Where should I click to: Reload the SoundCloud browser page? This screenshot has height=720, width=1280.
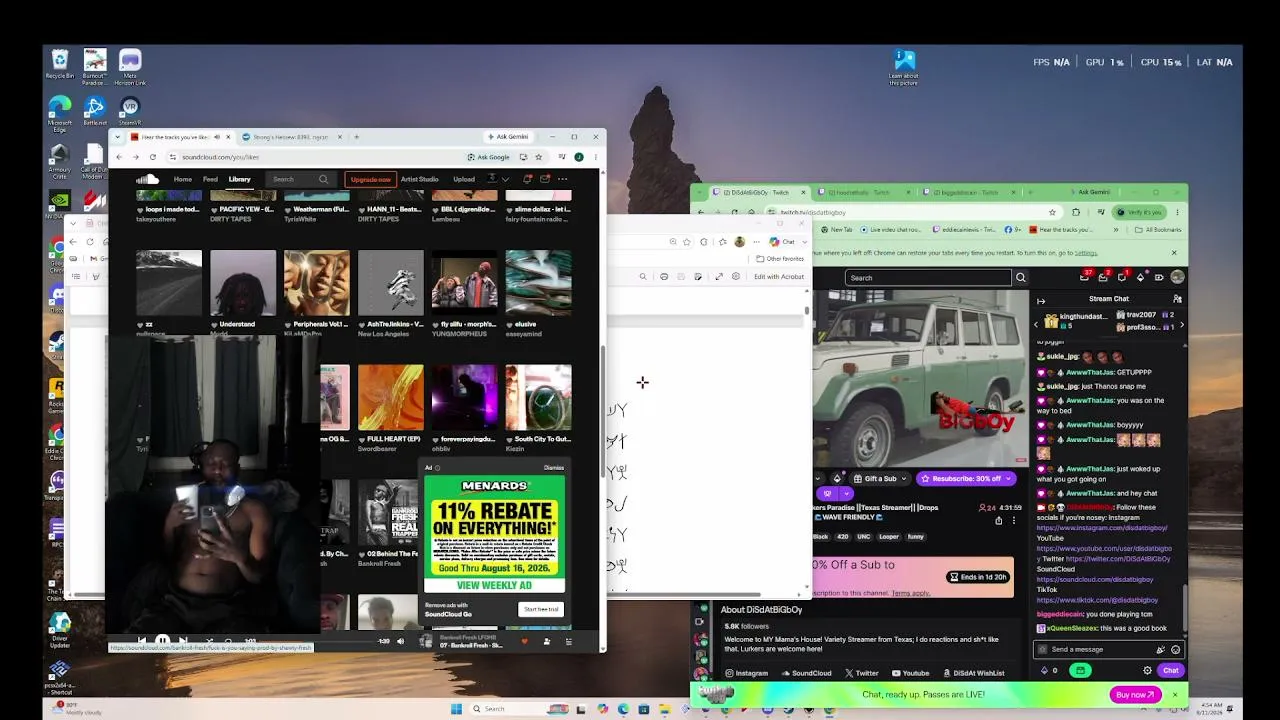[x=152, y=157]
